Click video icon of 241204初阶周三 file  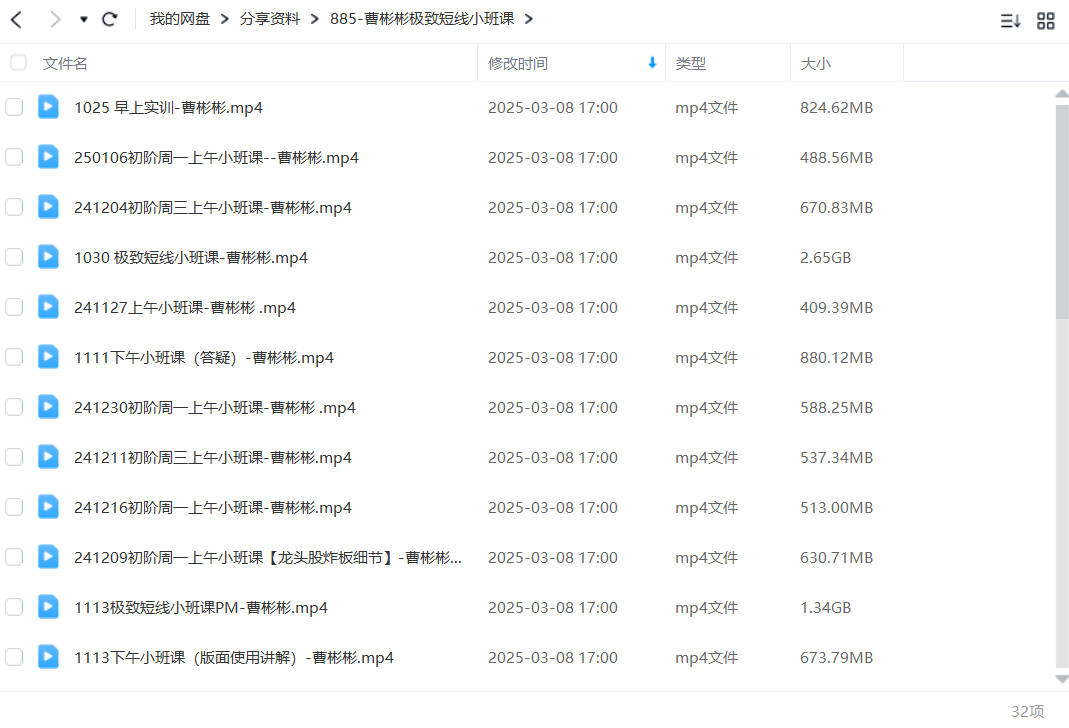[48, 207]
